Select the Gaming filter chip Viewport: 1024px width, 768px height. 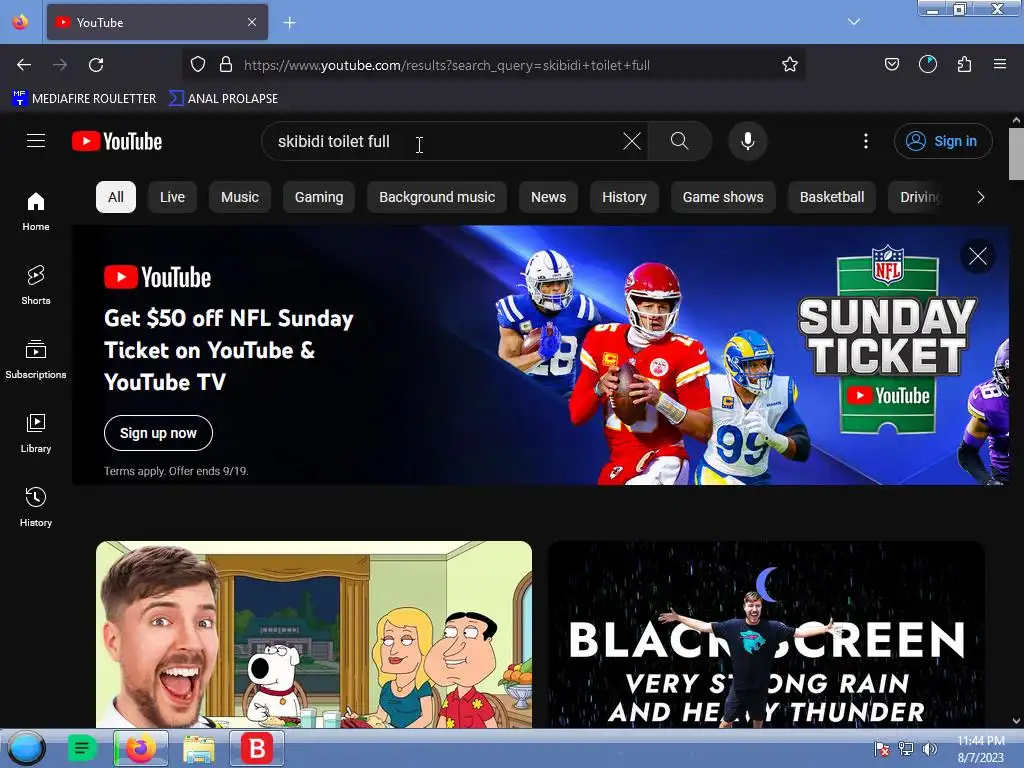[x=319, y=197]
